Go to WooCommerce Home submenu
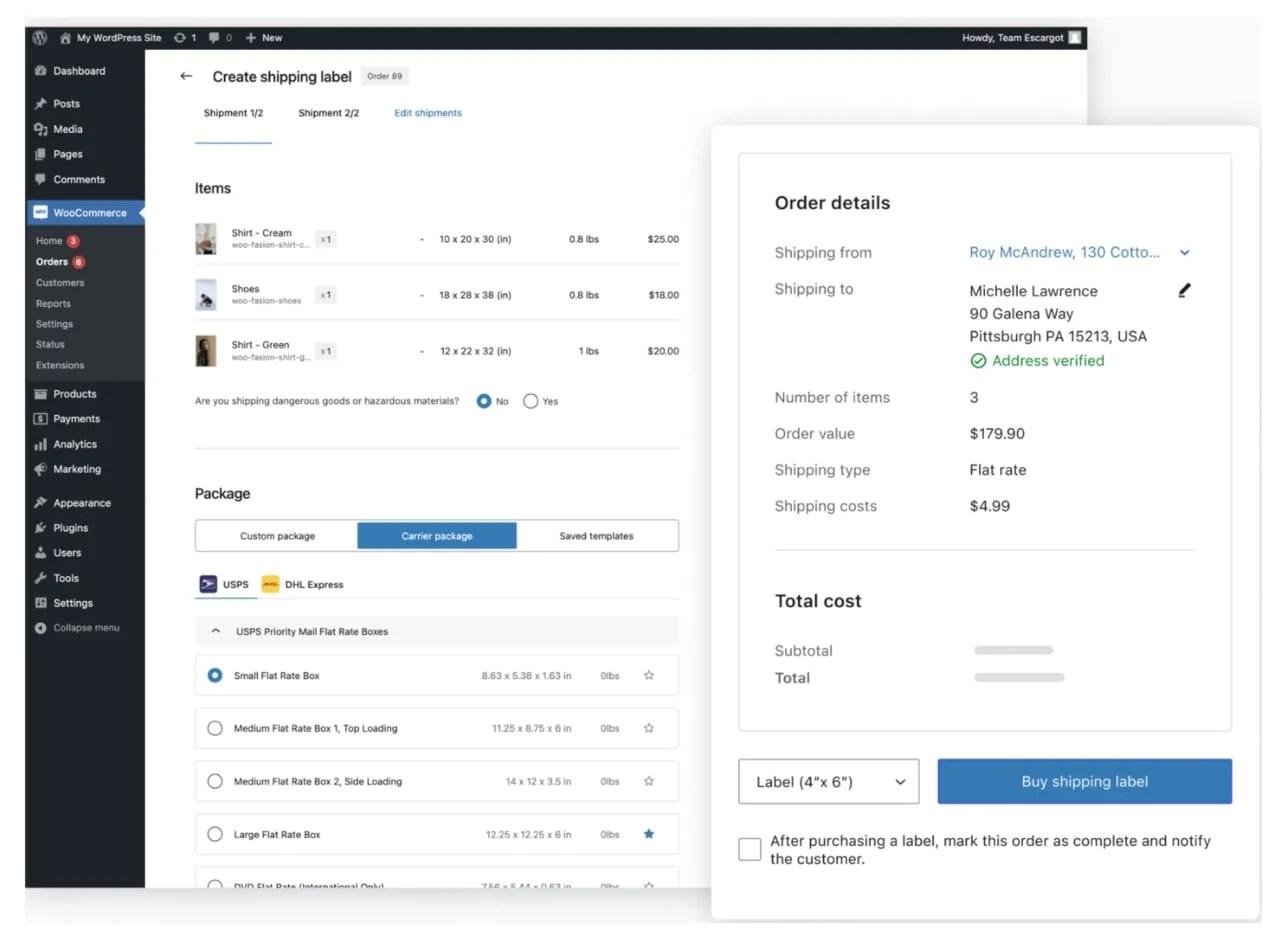 pyautogui.click(x=49, y=241)
